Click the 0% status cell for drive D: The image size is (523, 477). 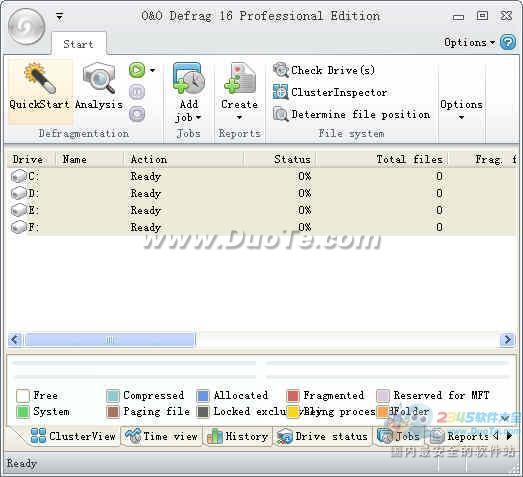pyautogui.click(x=305, y=193)
